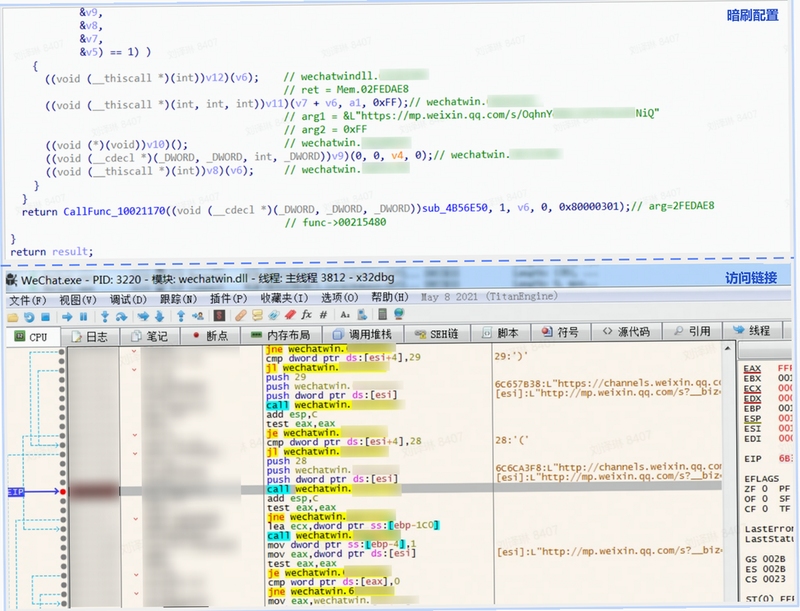800x611 pixels.
Task: Click CallFunc_10021170 in the return statement
Action: pyautogui.click(x=114, y=211)
